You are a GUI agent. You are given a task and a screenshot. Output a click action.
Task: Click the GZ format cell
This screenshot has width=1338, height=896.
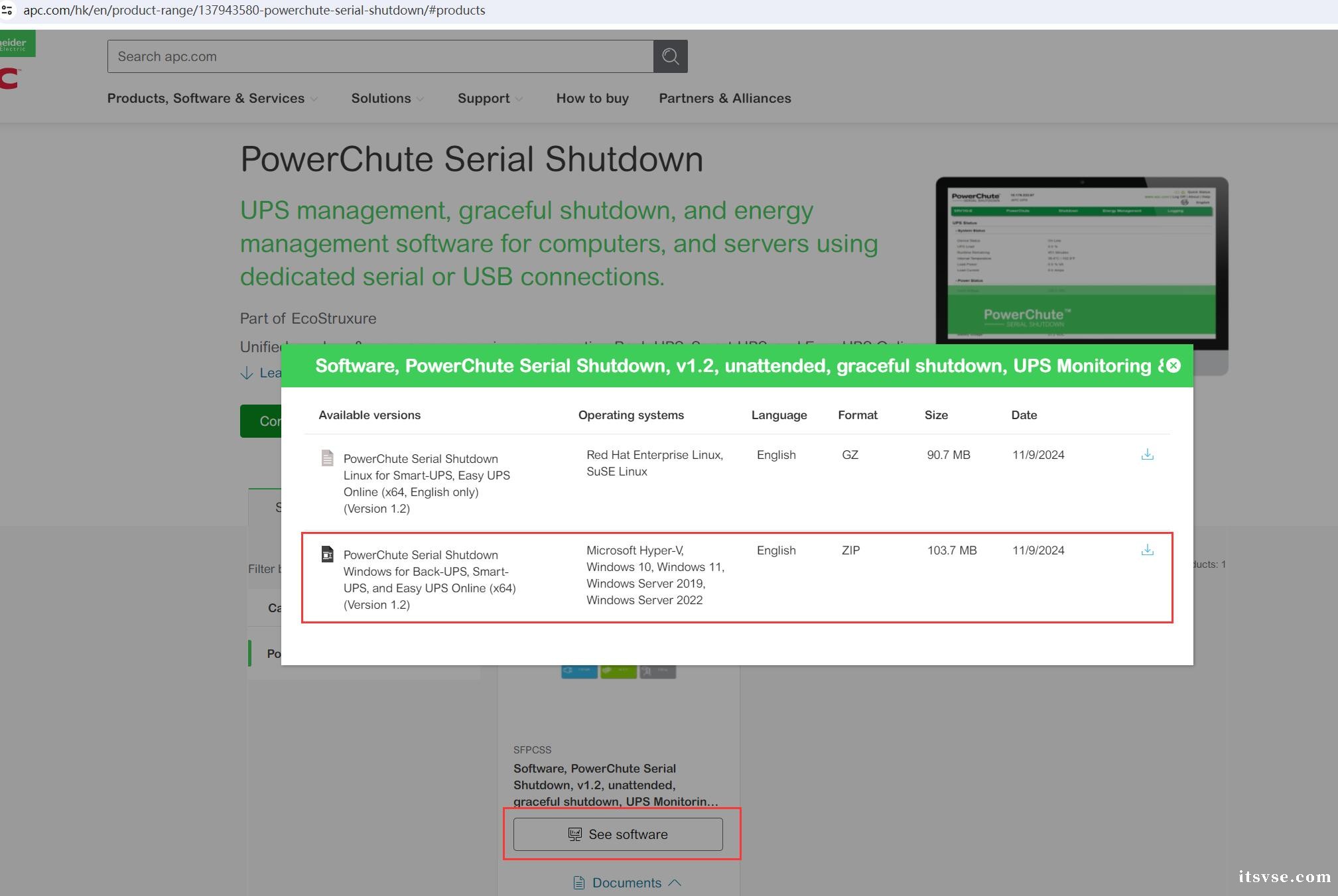click(850, 455)
